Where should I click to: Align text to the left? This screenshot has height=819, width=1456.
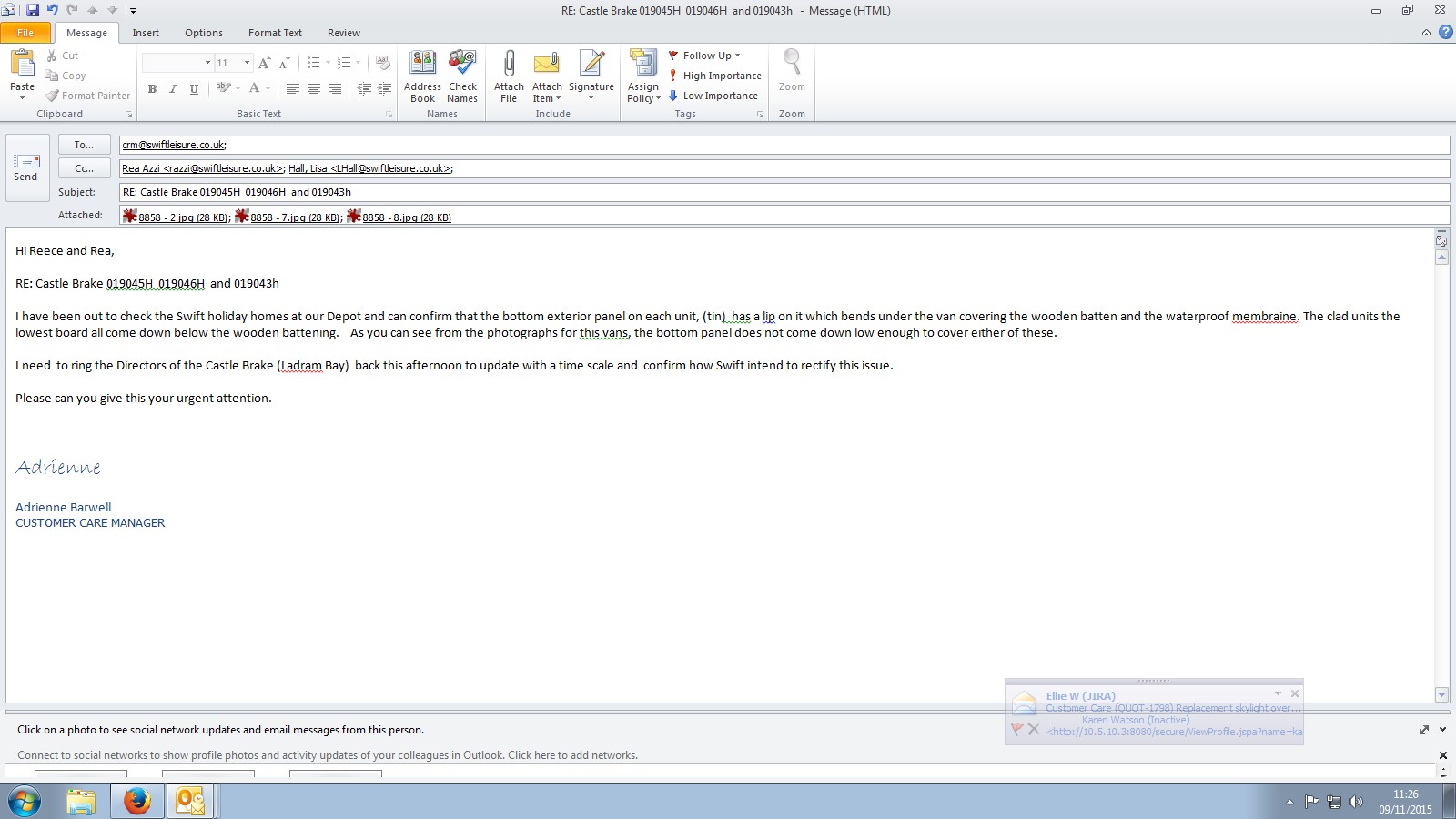[292, 88]
